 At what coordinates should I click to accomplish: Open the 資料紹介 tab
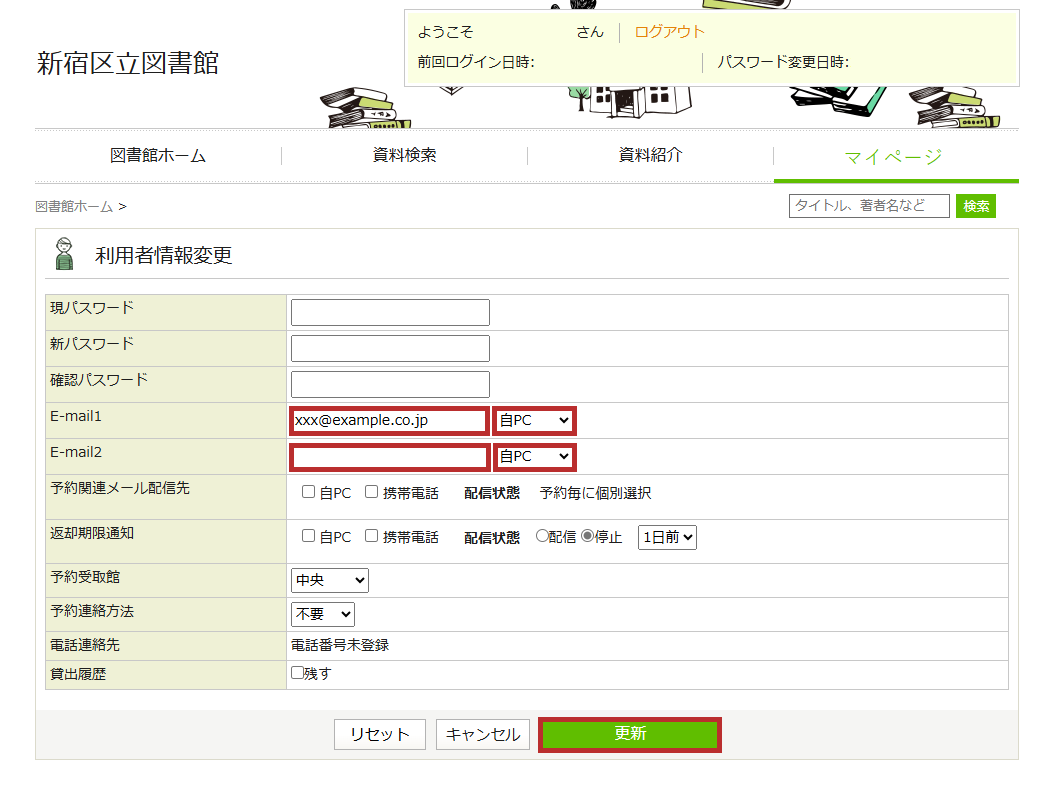(650, 155)
